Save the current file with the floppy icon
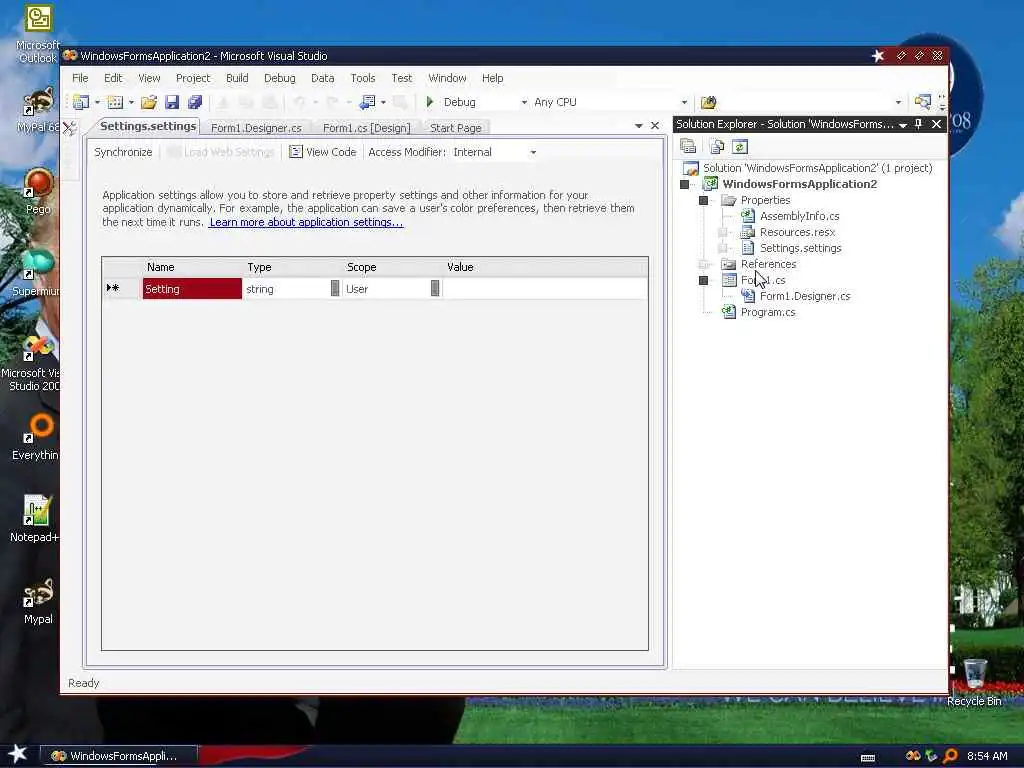Screen dimensions: 1024x768 [x=172, y=102]
